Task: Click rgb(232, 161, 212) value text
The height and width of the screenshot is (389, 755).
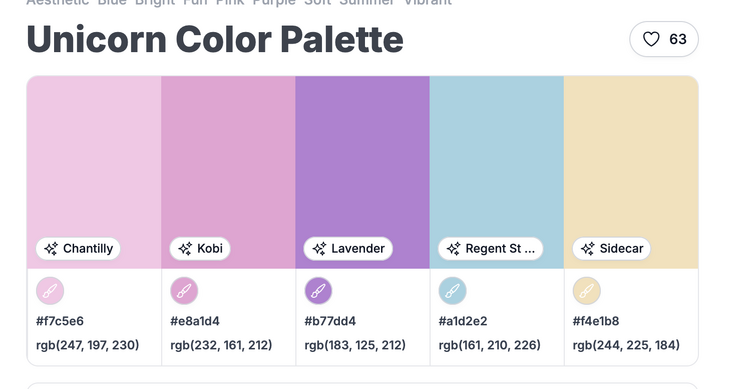Action: coord(221,345)
